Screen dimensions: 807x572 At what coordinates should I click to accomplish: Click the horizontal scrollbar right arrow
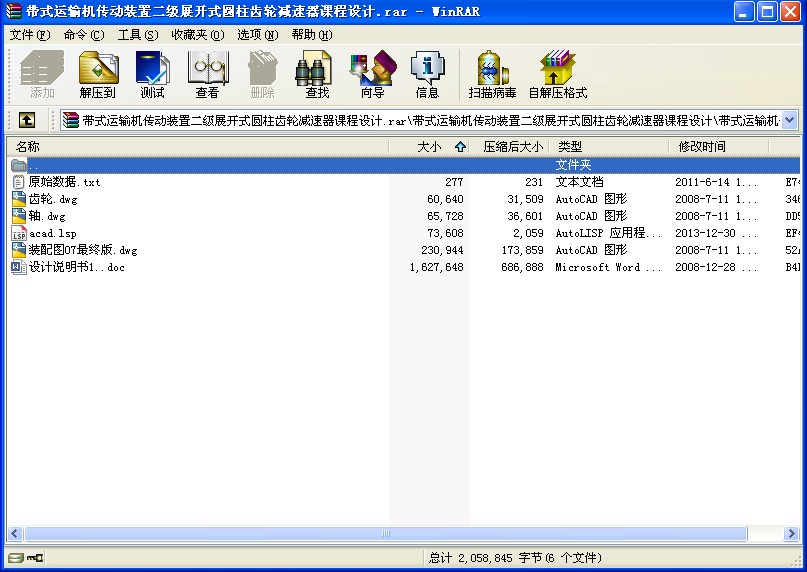click(791, 534)
